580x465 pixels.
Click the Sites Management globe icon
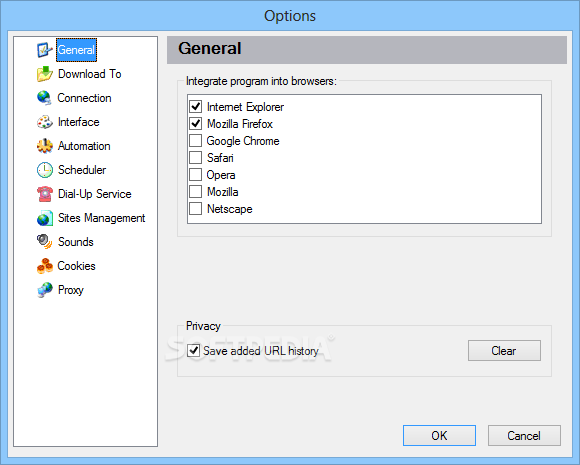click(x=44, y=218)
